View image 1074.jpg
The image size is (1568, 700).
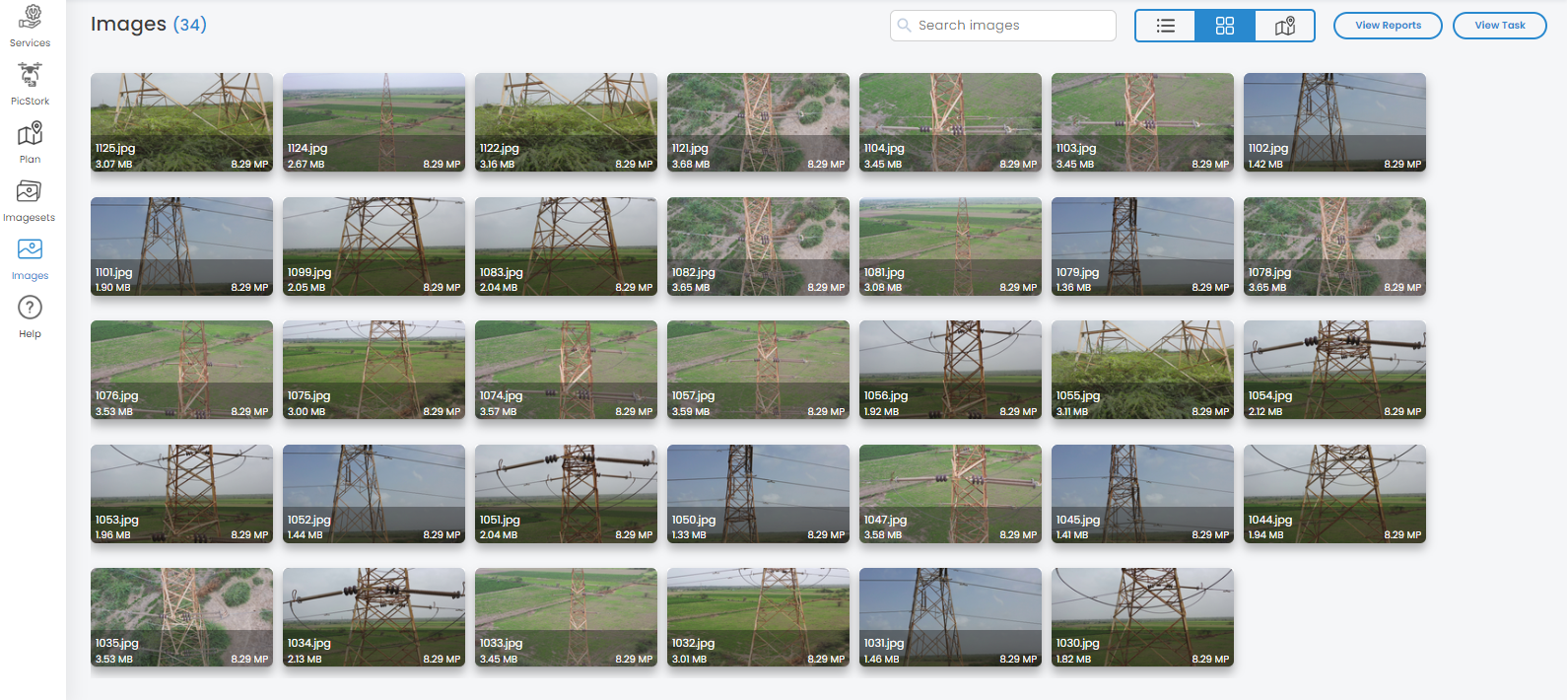click(x=566, y=370)
